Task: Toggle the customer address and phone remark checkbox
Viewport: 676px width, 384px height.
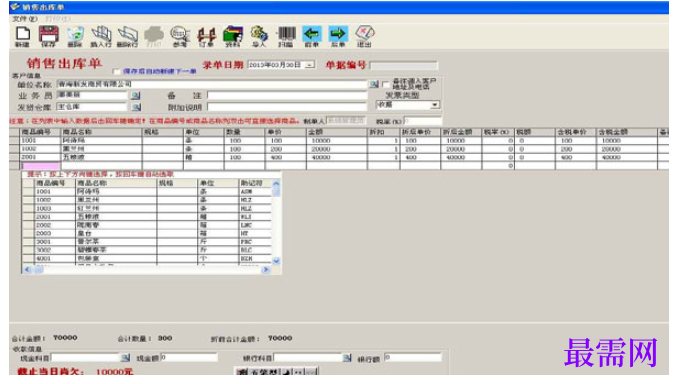Action: click(386, 84)
